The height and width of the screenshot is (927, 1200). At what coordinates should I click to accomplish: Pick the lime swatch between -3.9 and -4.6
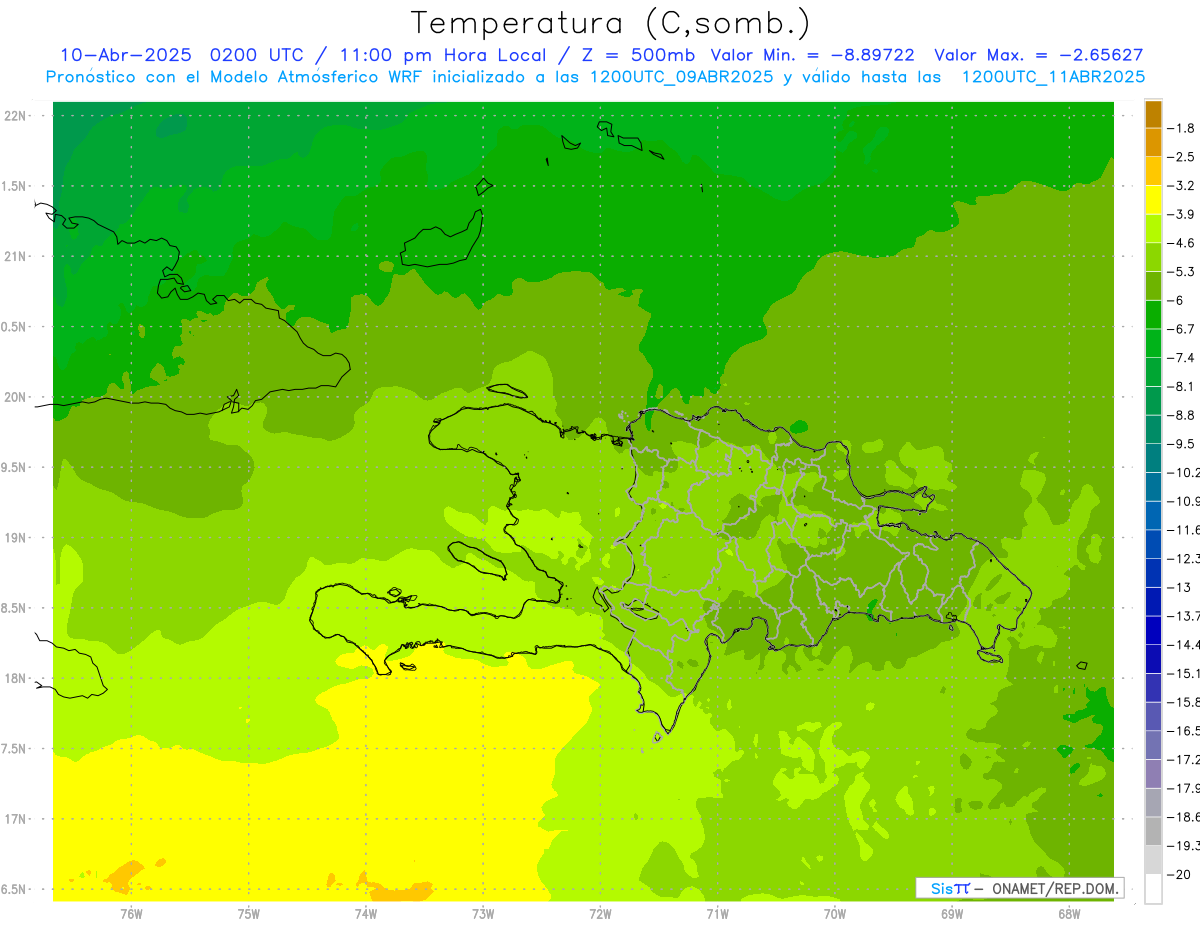tap(1153, 229)
